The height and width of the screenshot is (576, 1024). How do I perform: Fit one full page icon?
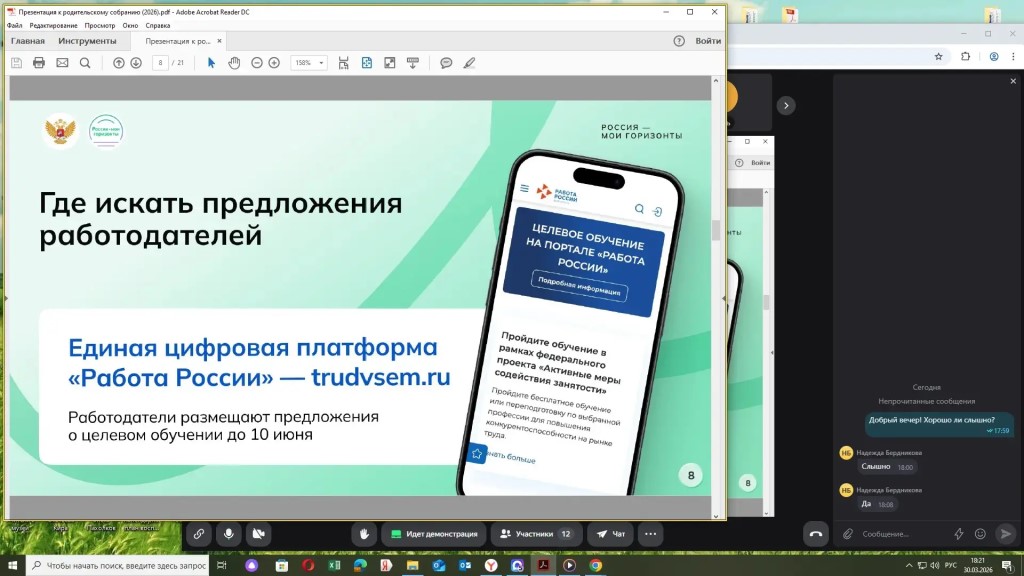[x=366, y=63]
